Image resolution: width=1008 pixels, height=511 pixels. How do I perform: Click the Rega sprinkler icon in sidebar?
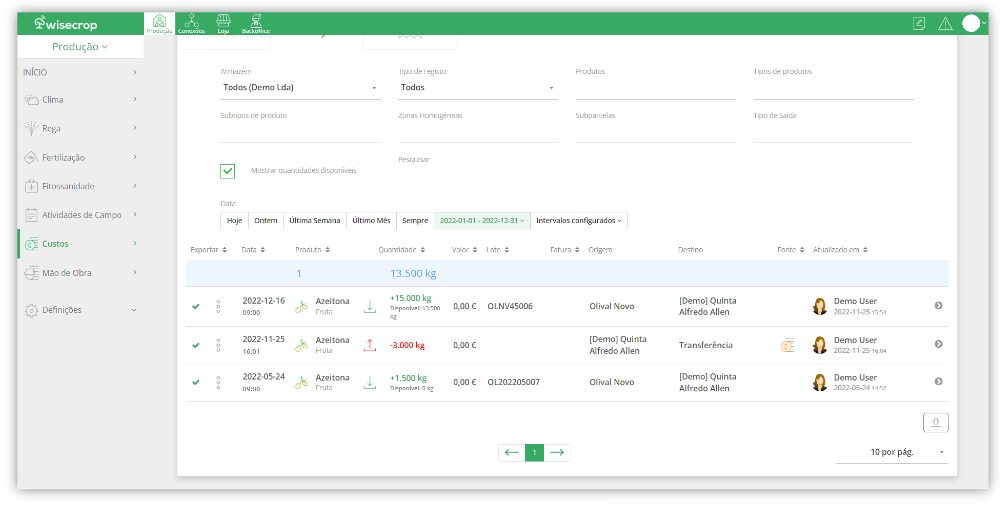(x=31, y=128)
